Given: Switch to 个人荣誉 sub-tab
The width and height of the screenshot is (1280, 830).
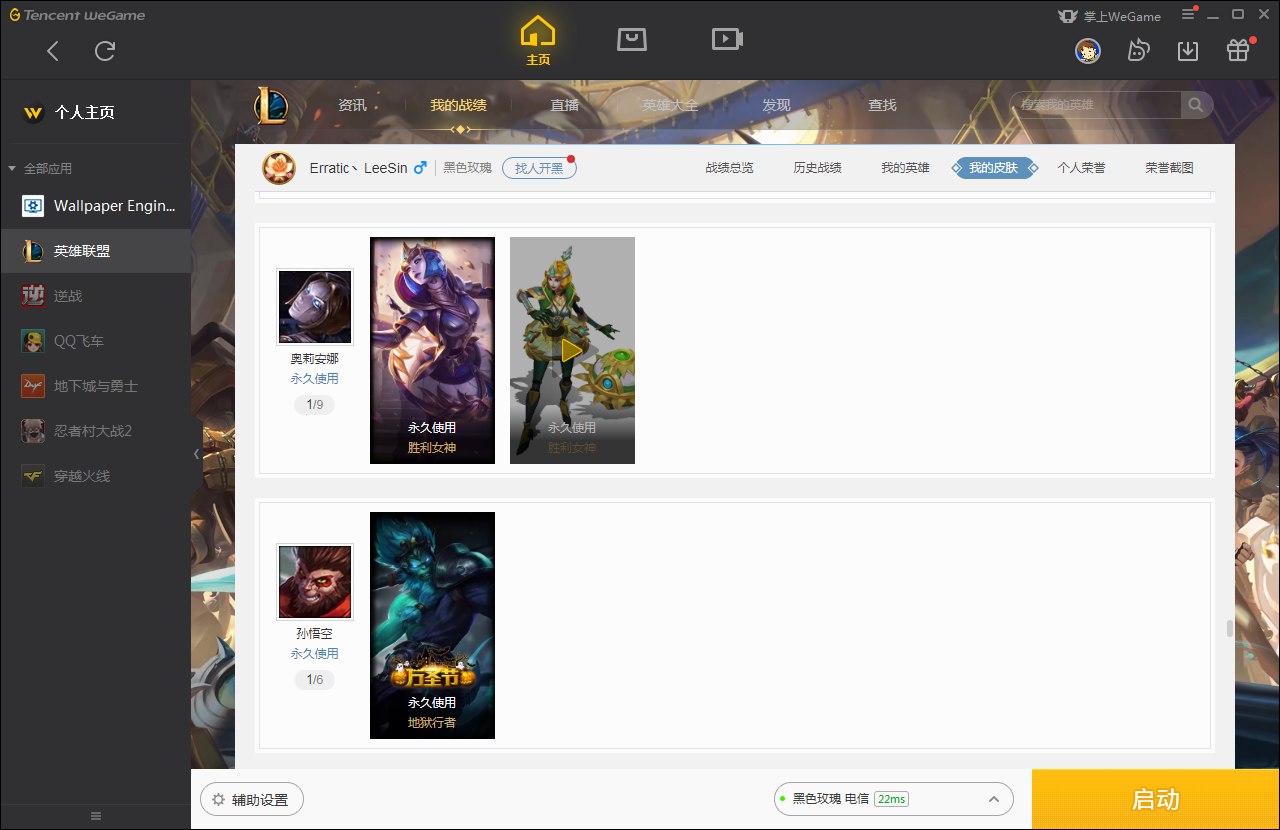Looking at the screenshot, I should pyautogui.click(x=1081, y=168).
